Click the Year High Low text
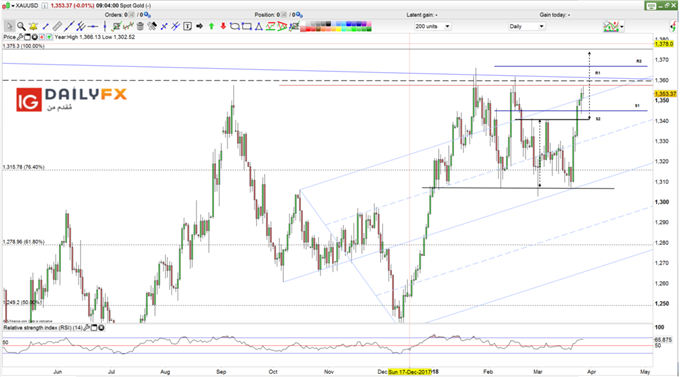Viewport: 680px width, 377px height. 95,37
